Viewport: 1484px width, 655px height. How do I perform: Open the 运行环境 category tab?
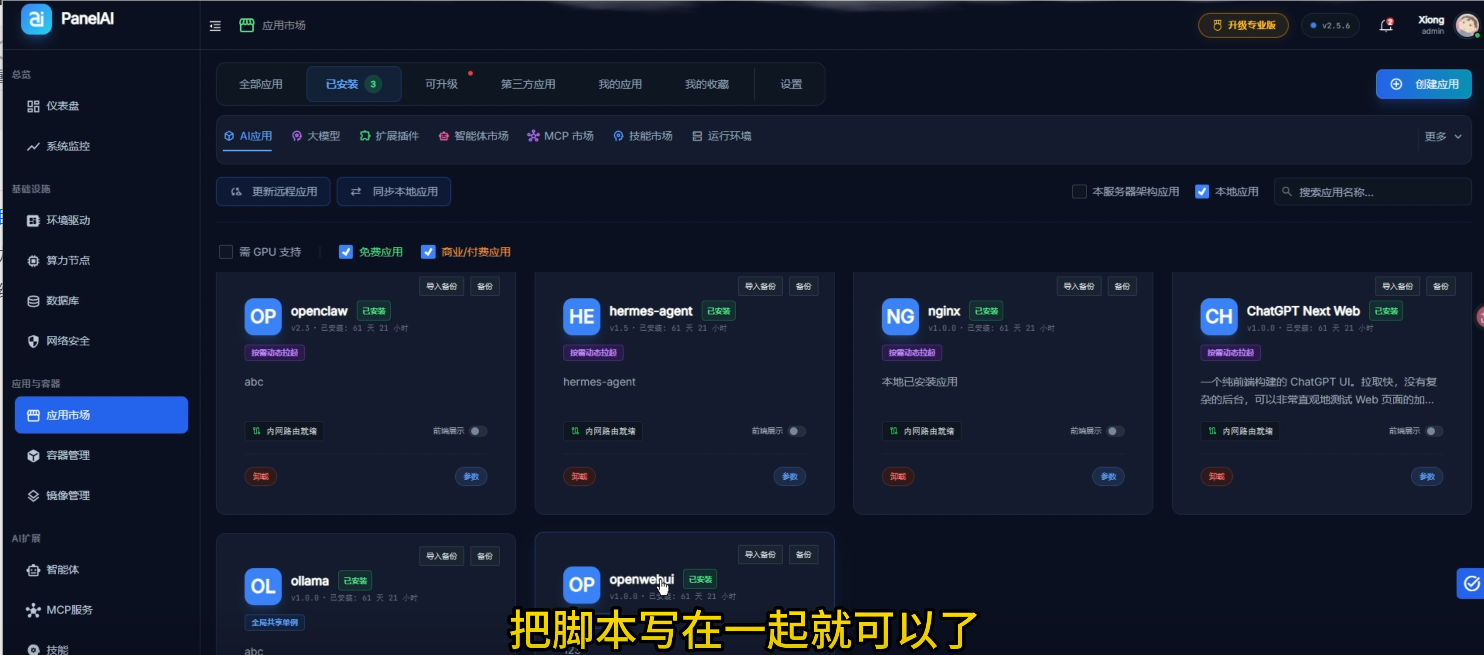[x=721, y=136]
